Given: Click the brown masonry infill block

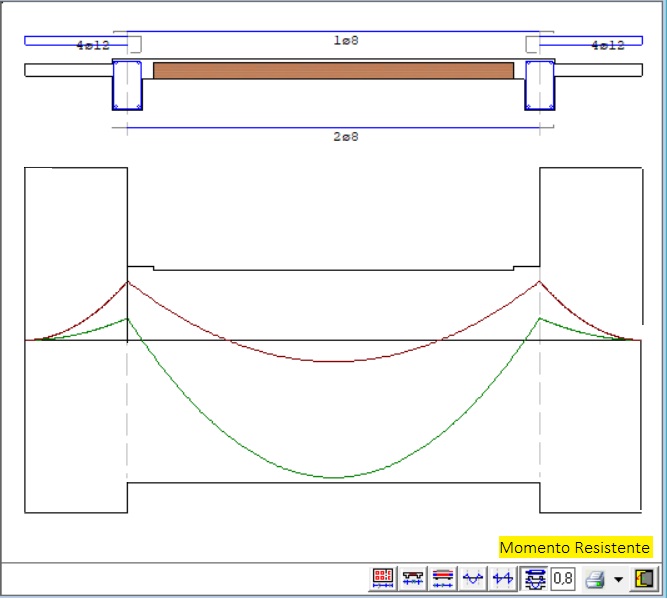Looking at the screenshot, I should (334, 71).
